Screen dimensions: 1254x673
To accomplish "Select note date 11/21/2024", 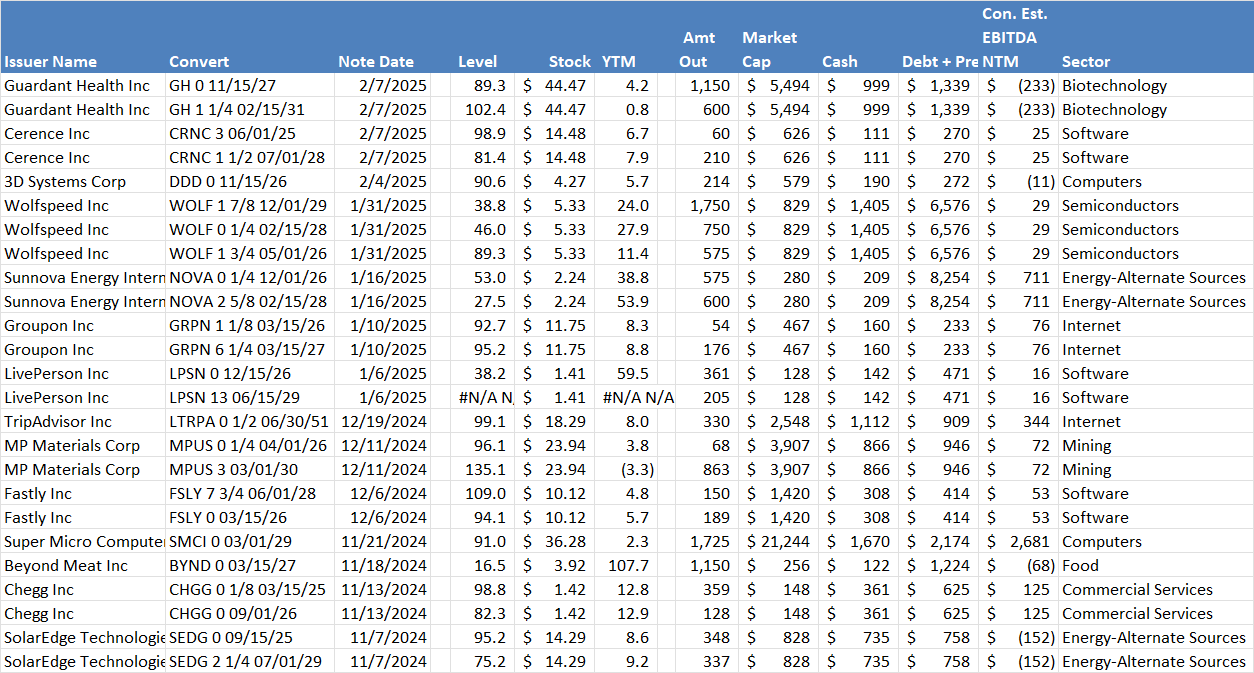I will click(x=385, y=542).
